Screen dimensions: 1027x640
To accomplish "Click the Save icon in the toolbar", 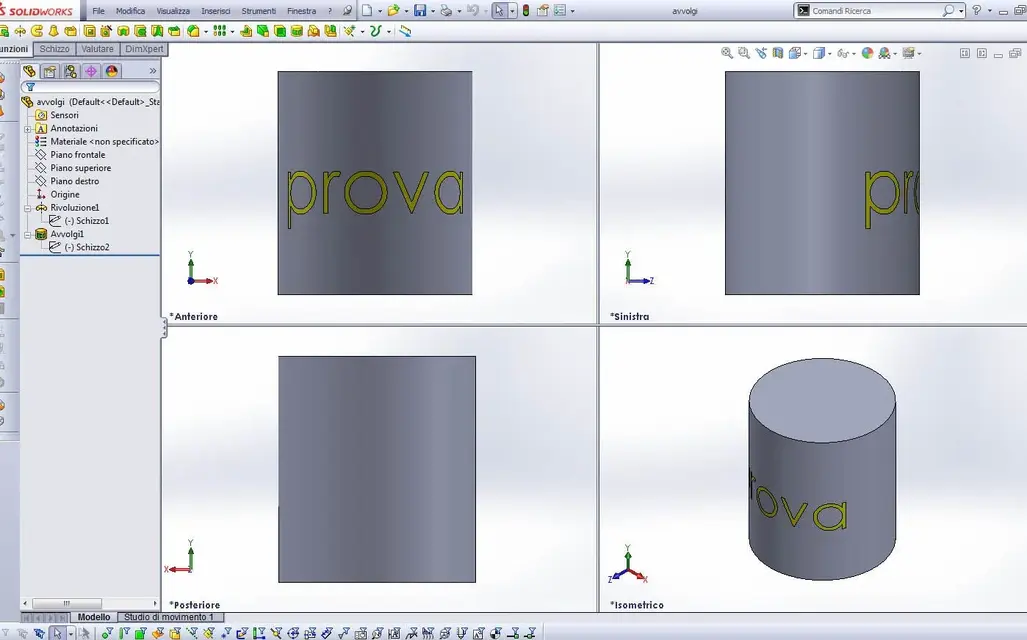I will click(419, 11).
